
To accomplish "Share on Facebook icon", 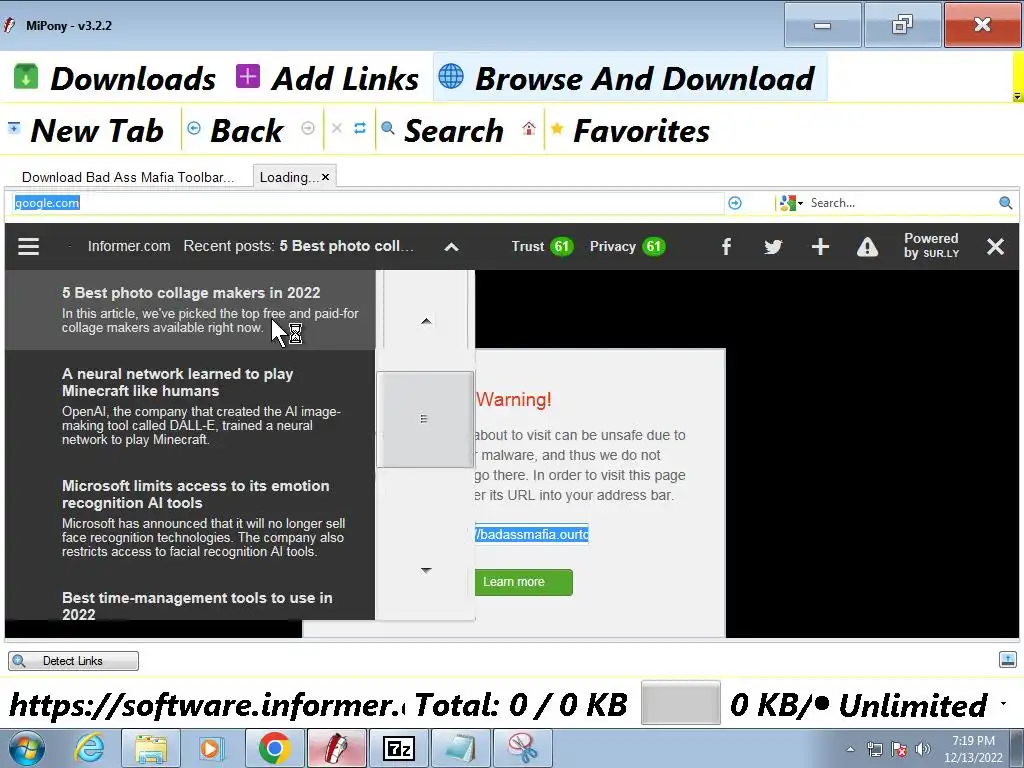I will [726, 246].
